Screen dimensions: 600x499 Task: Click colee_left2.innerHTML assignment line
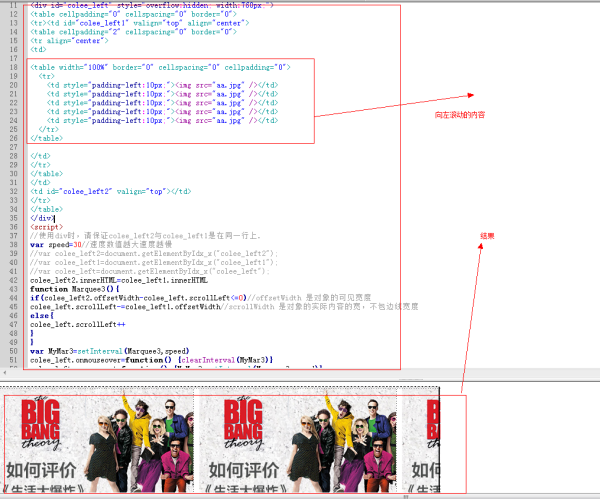coord(119,280)
